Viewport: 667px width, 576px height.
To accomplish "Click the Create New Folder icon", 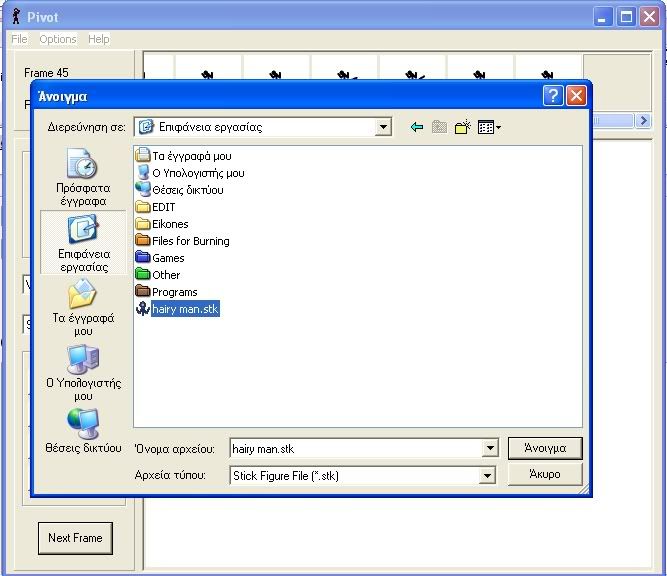I will click(462, 127).
